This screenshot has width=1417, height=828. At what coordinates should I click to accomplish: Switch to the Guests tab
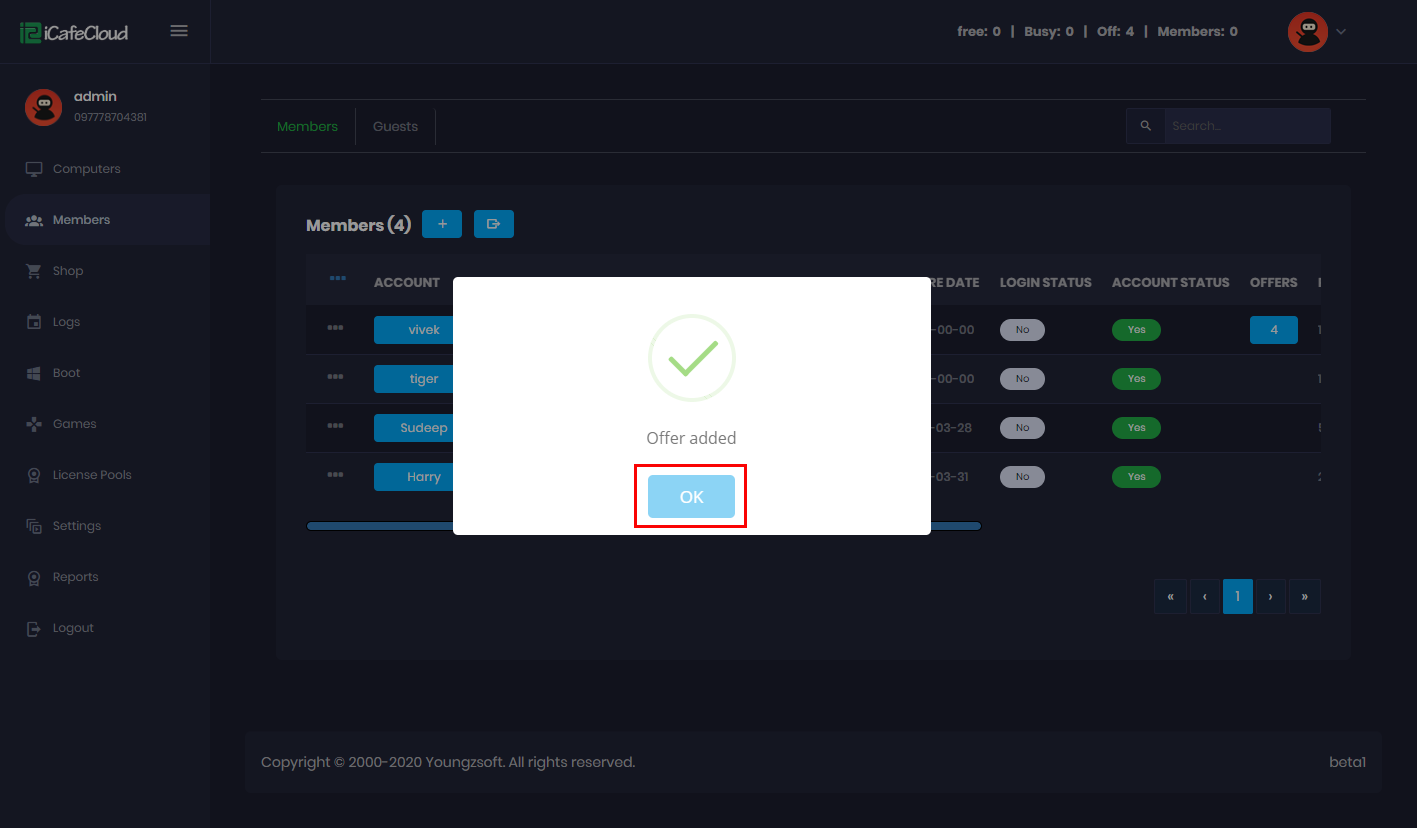coord(395,127)
